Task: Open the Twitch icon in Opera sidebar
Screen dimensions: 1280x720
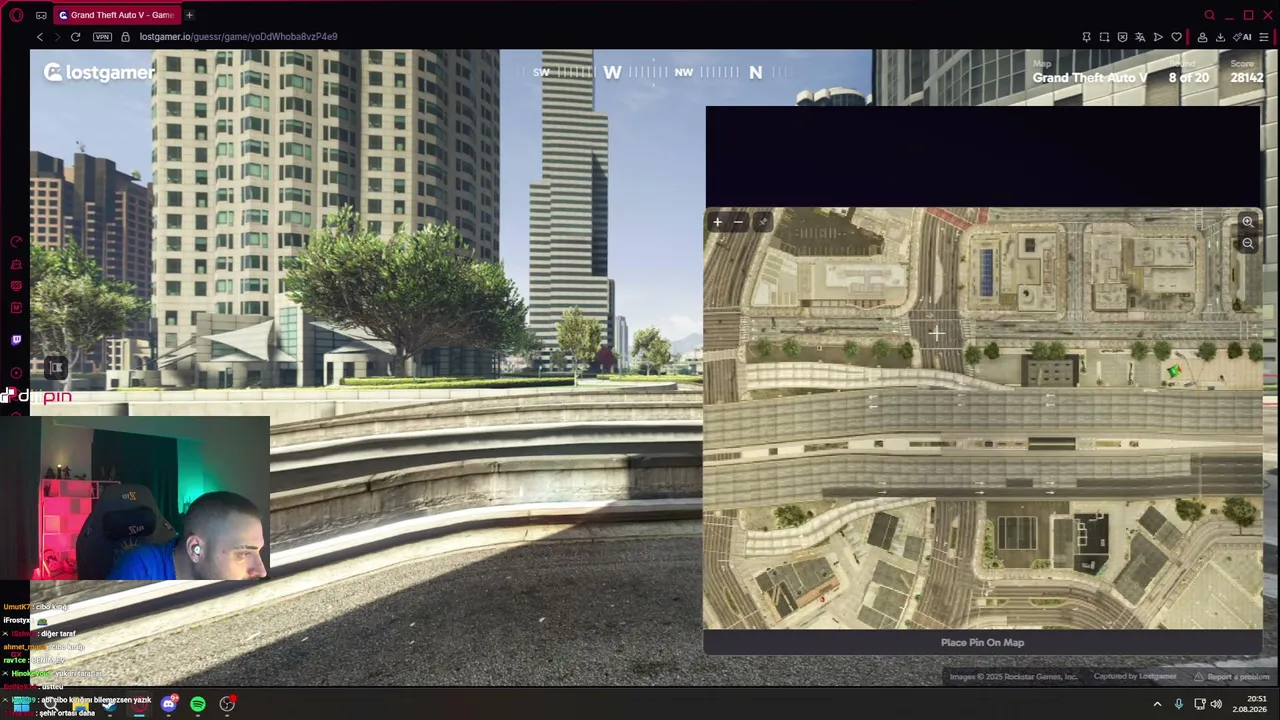Action: pyautogui.click(x=16, y=340)
